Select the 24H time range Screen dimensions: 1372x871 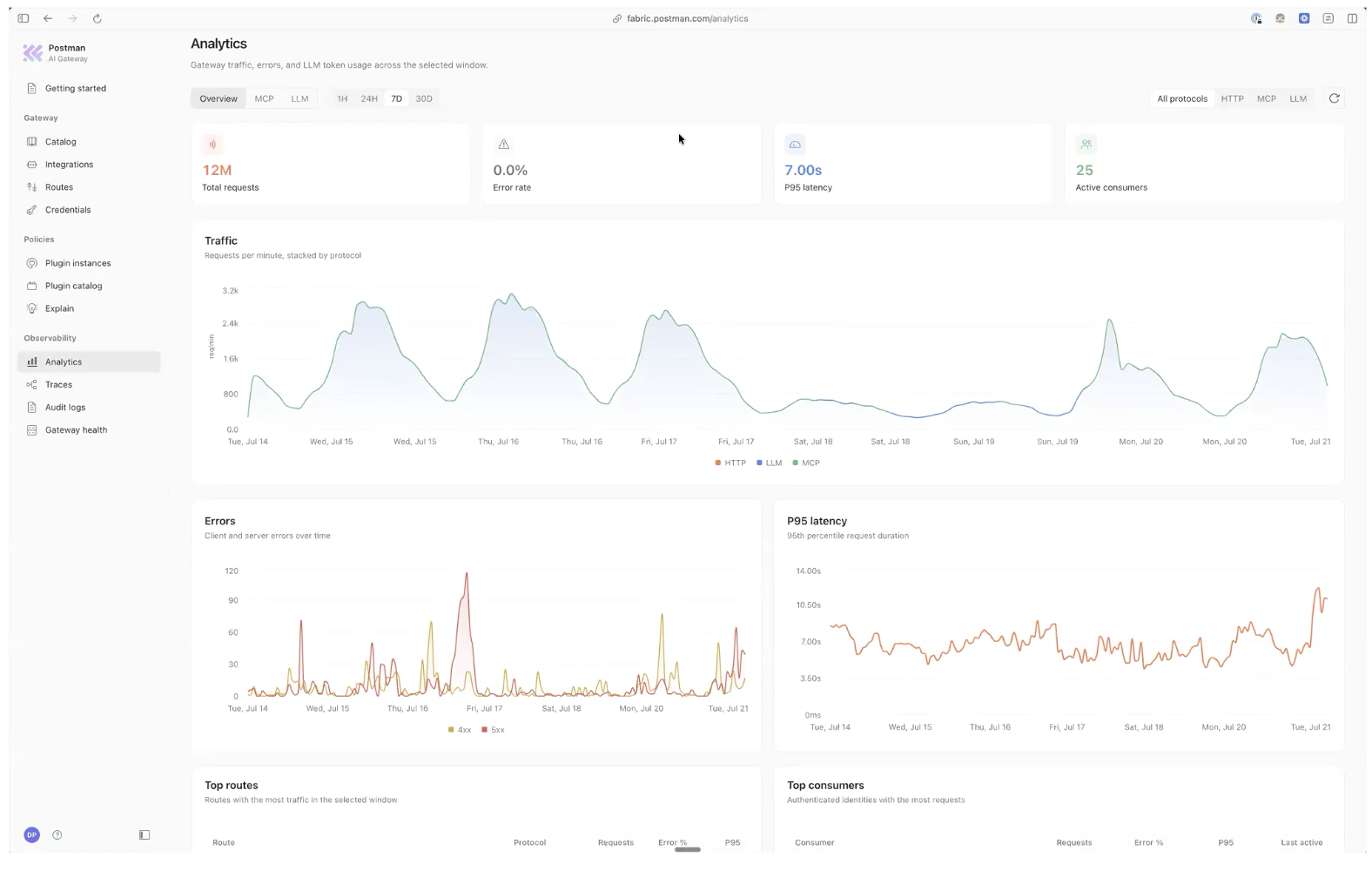(369, 98)
